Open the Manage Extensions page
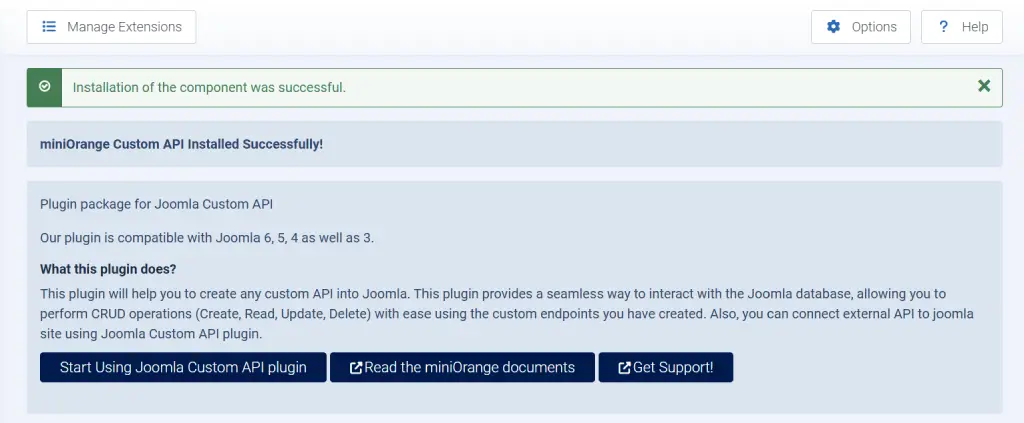1024x423 pixels. click(111, 27)
